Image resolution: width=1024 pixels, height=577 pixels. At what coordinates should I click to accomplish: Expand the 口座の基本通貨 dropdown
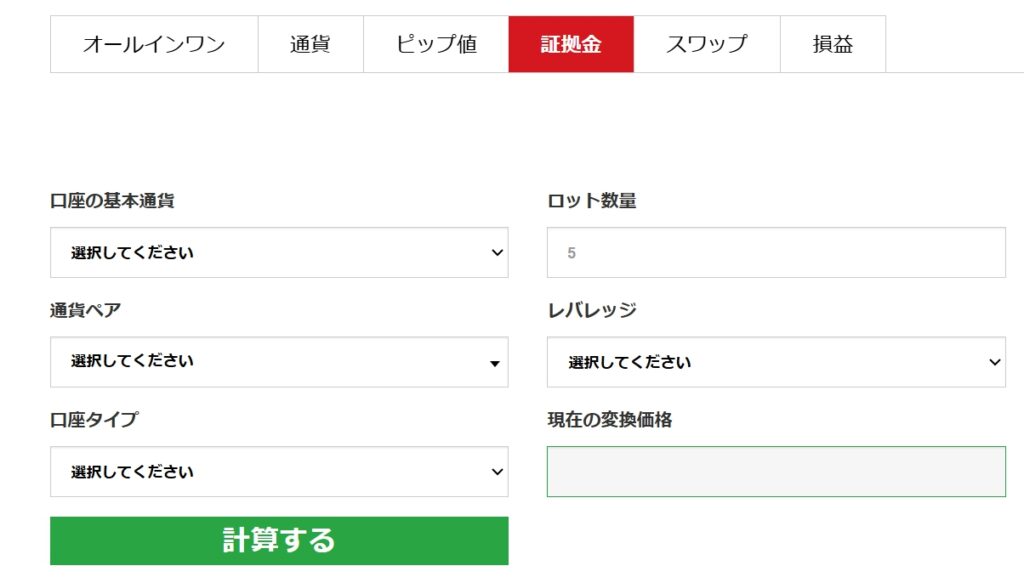(279, 253)
